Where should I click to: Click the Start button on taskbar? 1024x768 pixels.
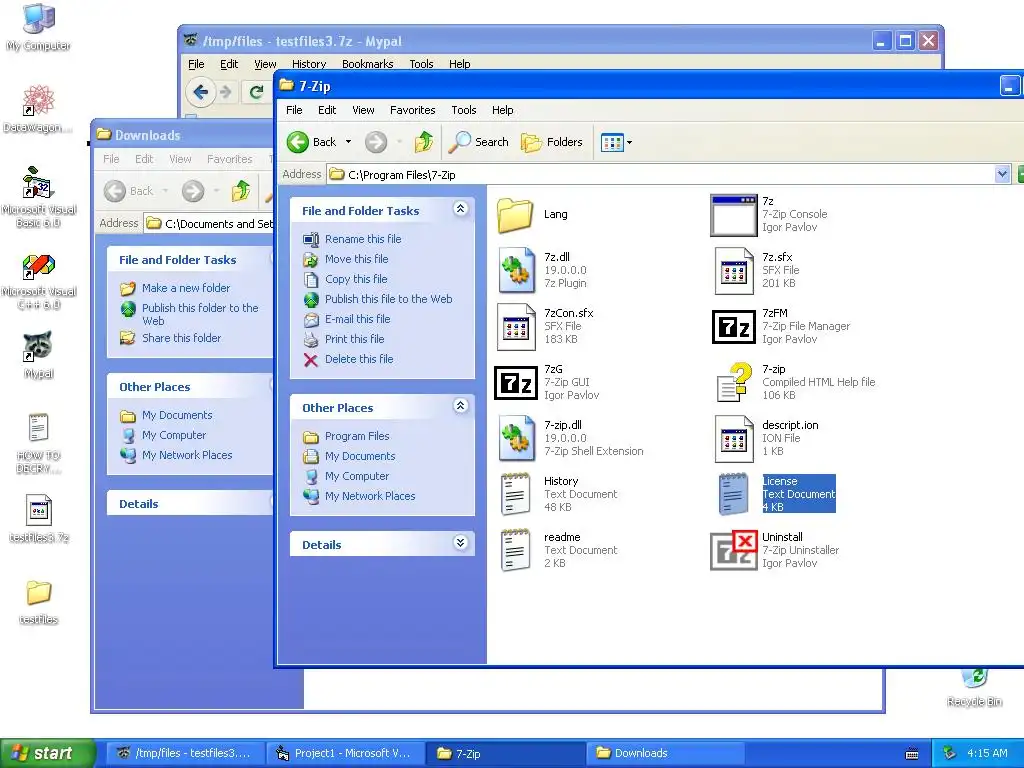(47, 753)
